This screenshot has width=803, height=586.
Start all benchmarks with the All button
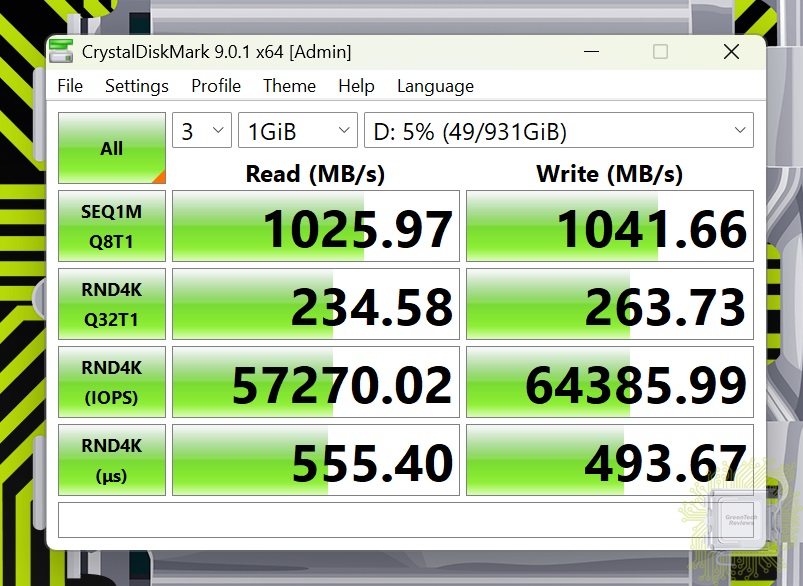click(x=112, y=148)
